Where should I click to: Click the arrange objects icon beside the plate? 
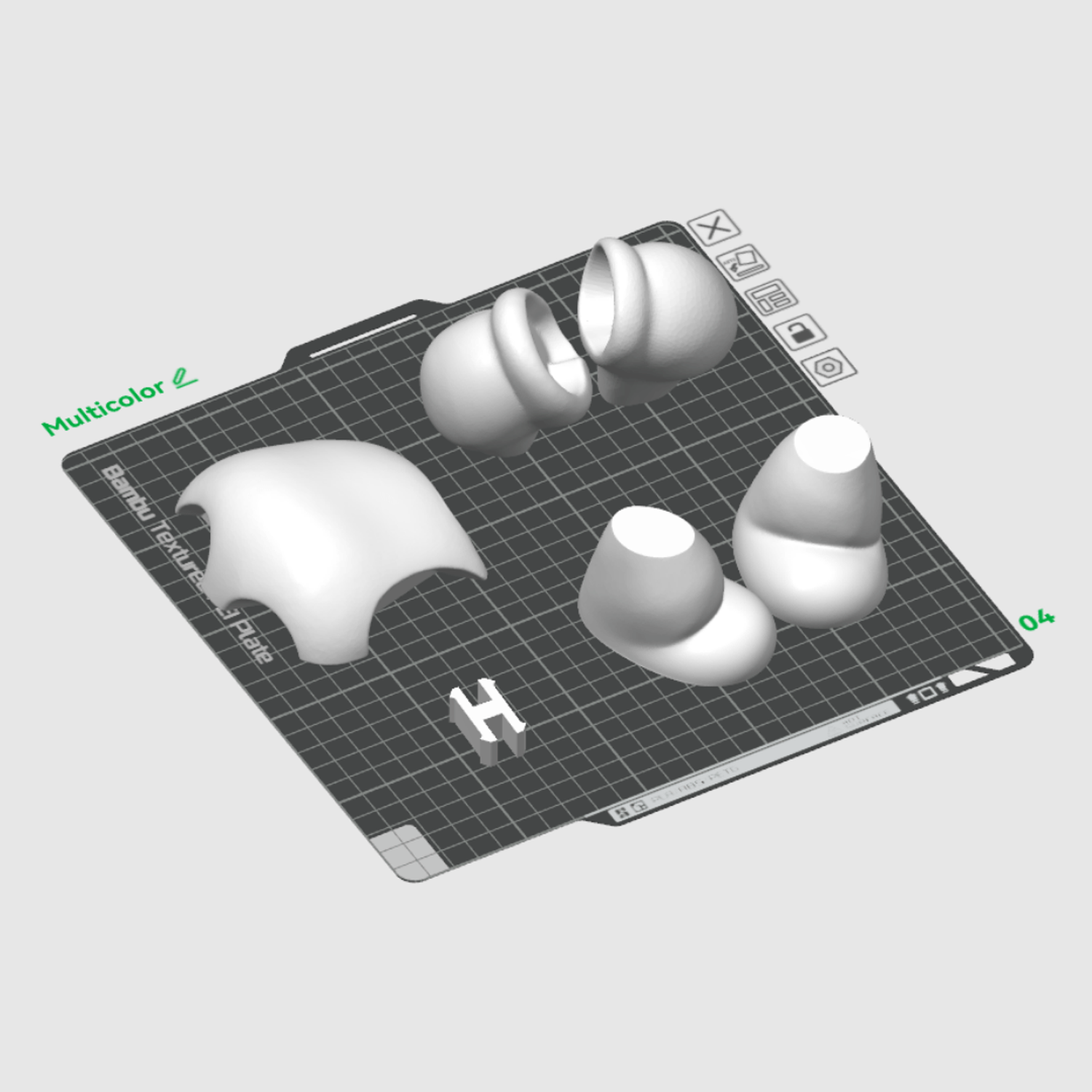coord(771,297)
